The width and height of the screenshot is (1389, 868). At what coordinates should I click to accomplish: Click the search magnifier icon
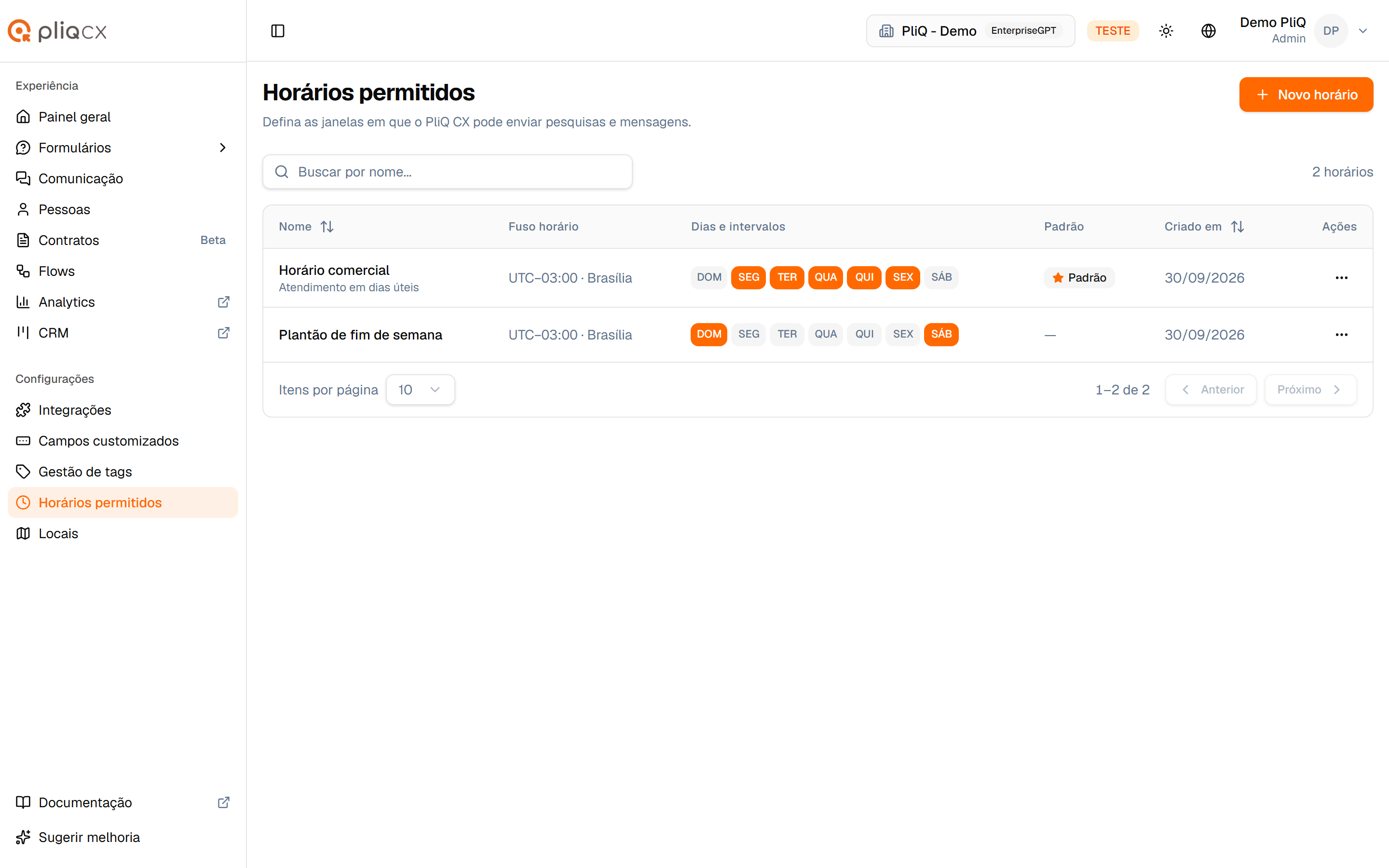click(281, 172)
